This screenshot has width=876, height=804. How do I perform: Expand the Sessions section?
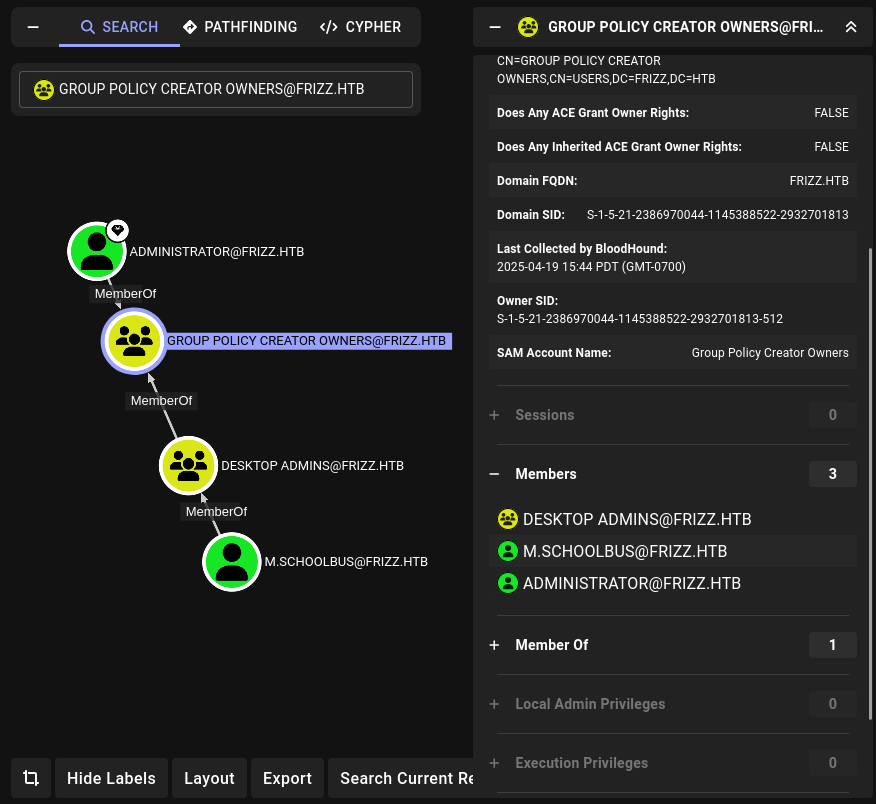pyautogui.click(x=494, y=415)
